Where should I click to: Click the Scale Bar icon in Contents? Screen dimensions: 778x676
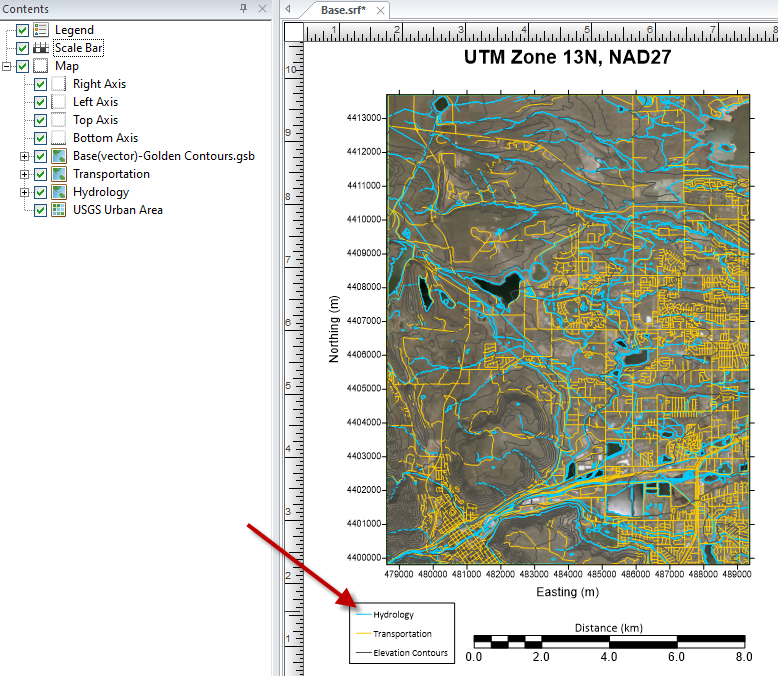(x=41, y=48)
